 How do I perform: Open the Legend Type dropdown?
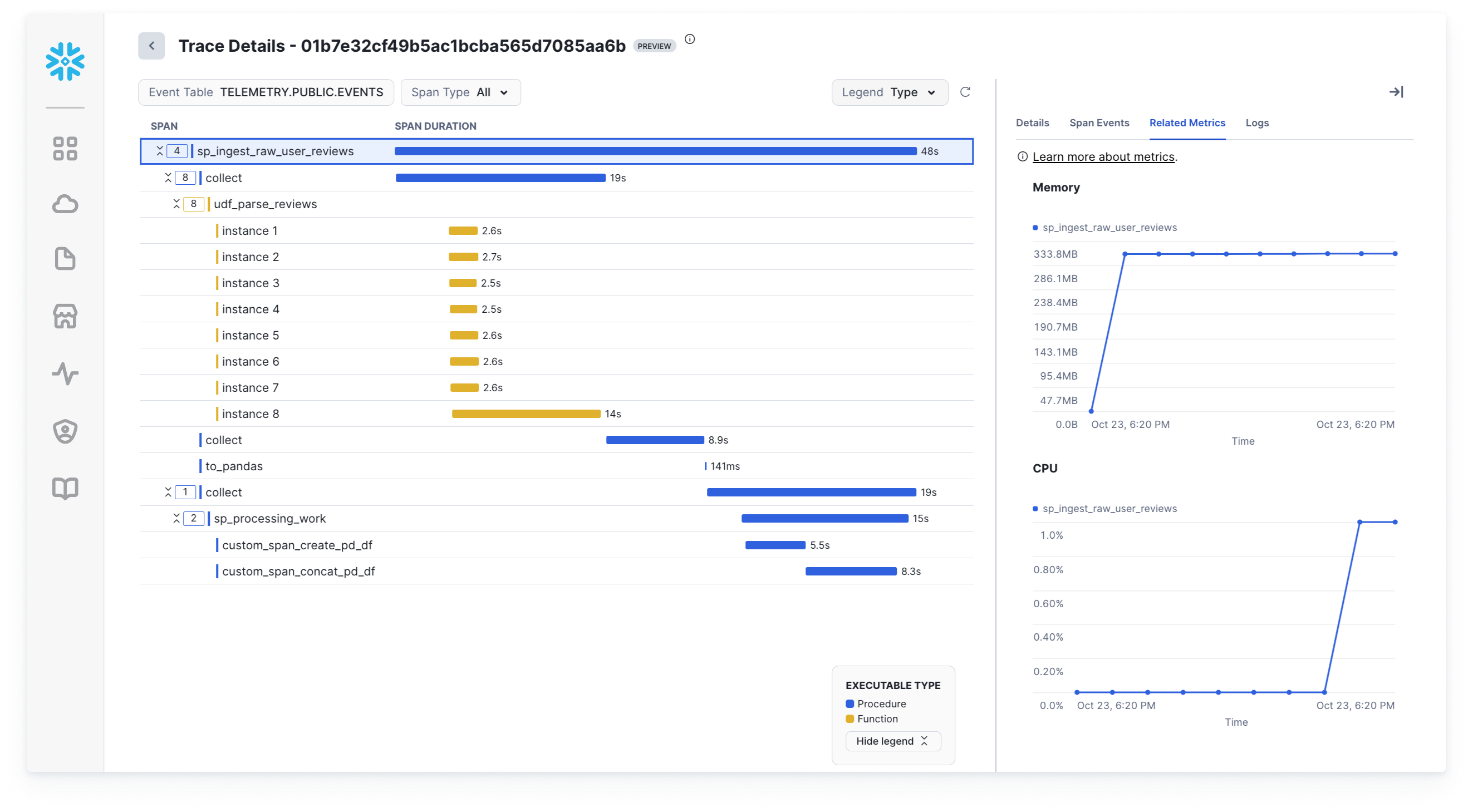tap(889, 92)
